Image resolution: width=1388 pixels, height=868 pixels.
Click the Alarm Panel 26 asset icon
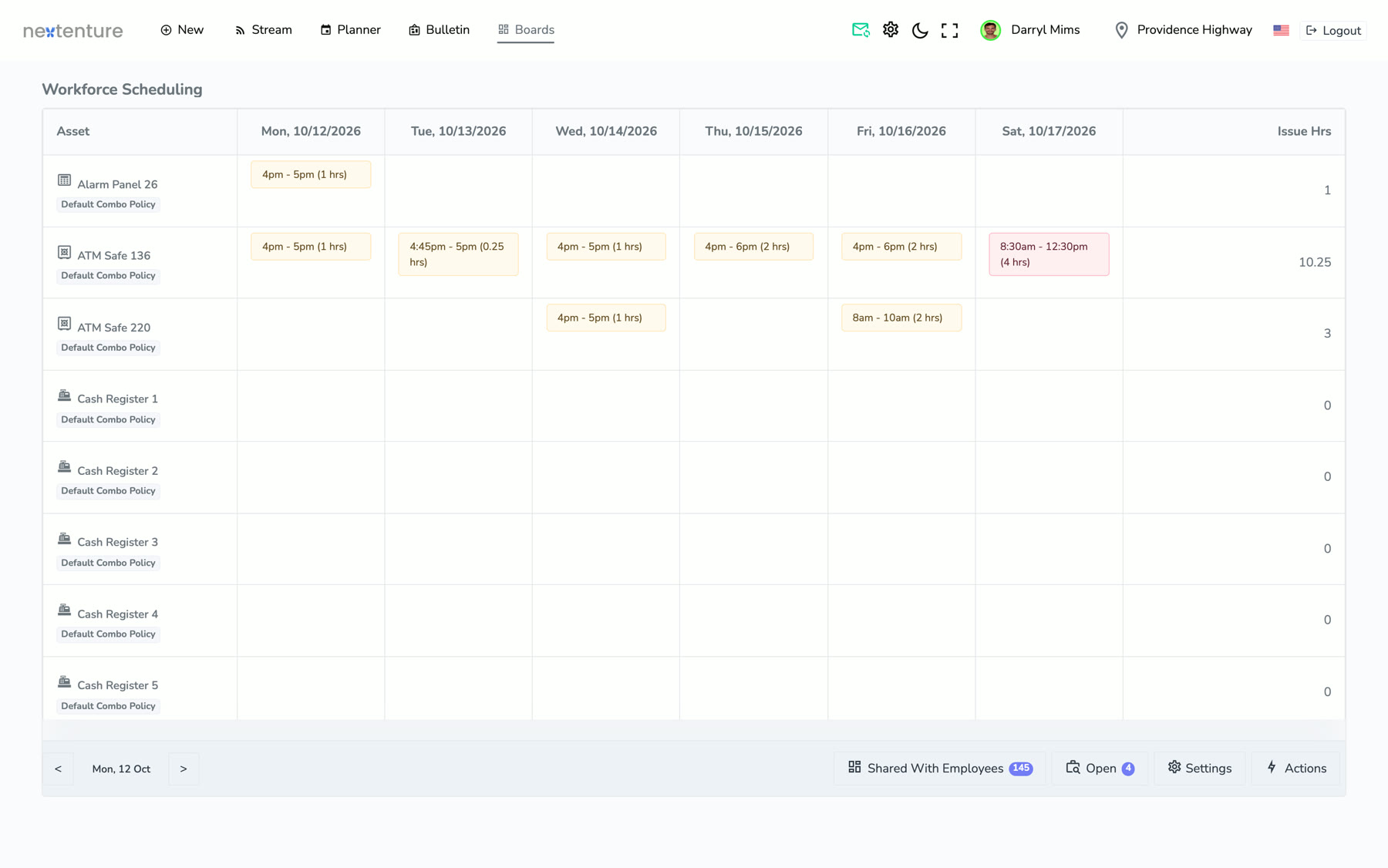coord(64,180)
